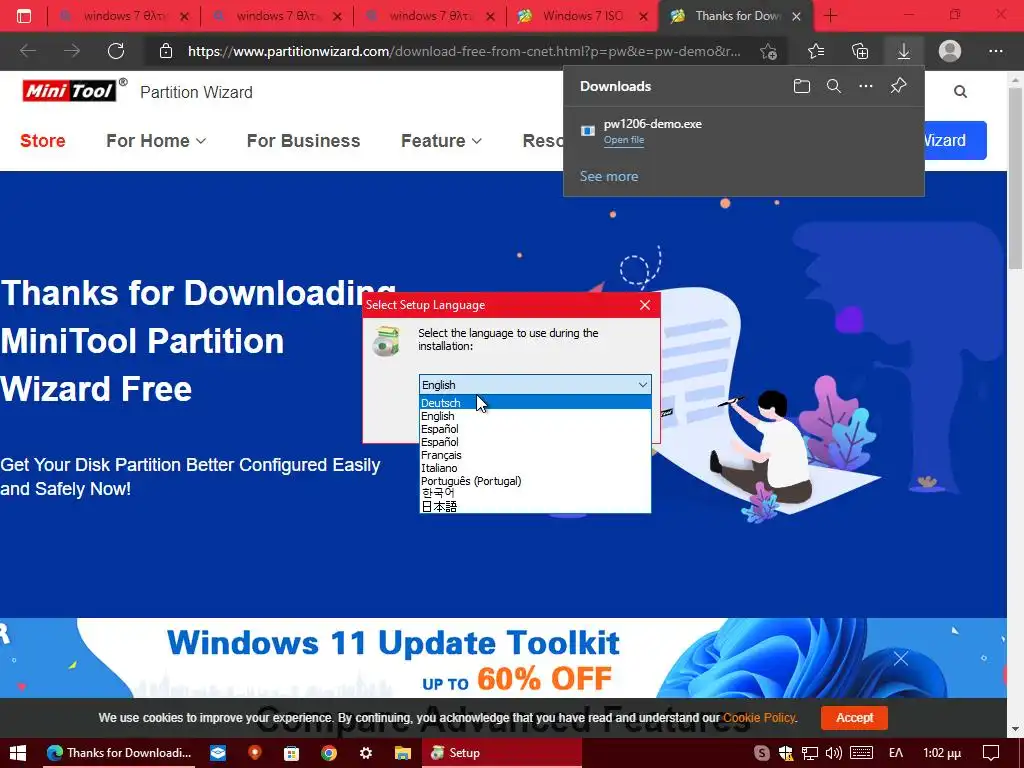Click the browser forward arrow
Viewport: 1024px width, 768px height.
72,51
